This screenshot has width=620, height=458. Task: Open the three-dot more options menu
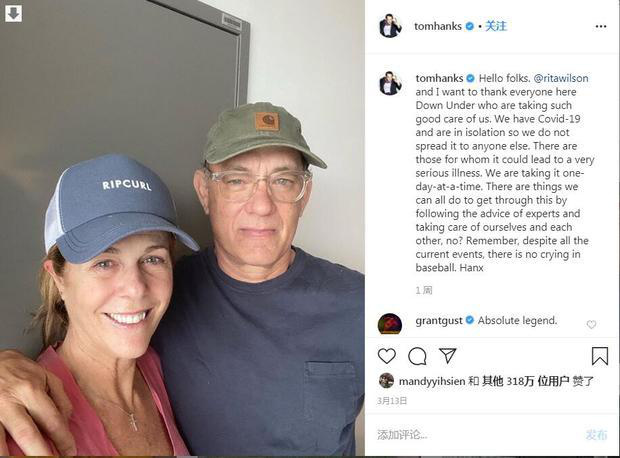(601, 26)
